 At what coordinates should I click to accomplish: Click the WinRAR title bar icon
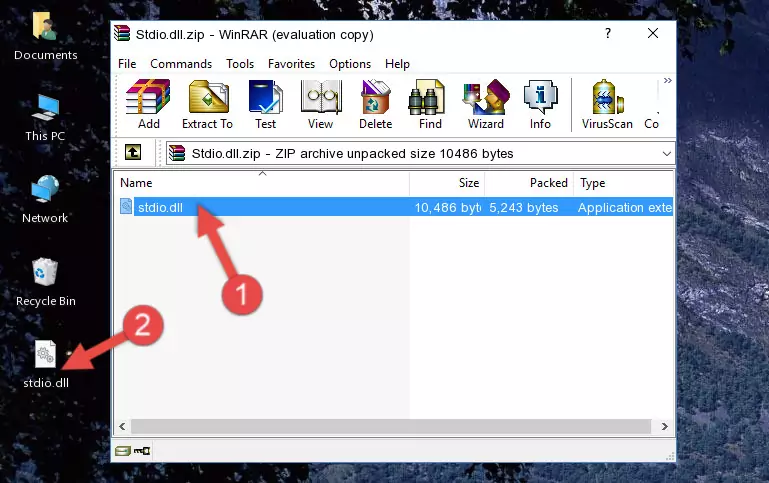(122, 34)
